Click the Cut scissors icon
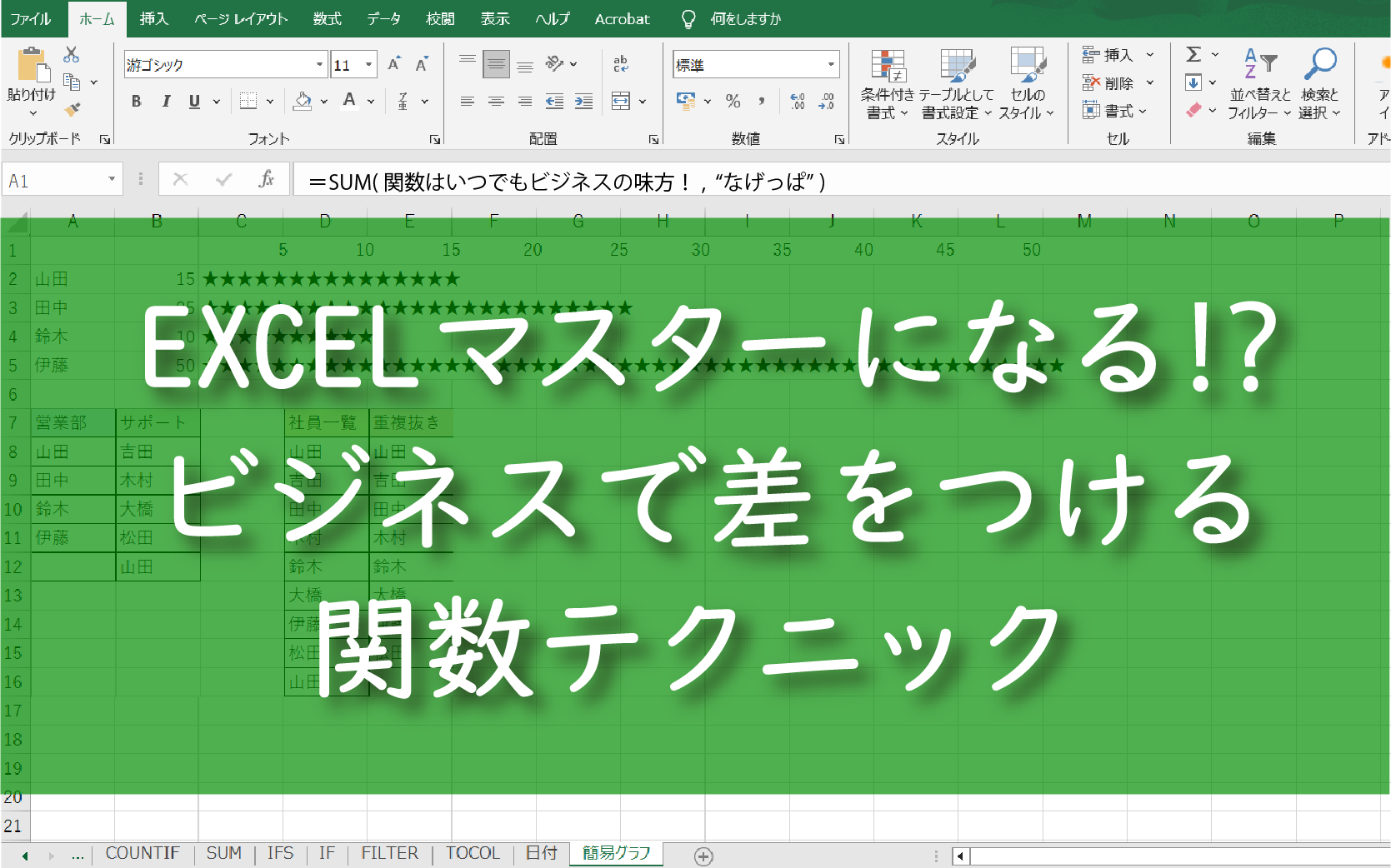 72,55
